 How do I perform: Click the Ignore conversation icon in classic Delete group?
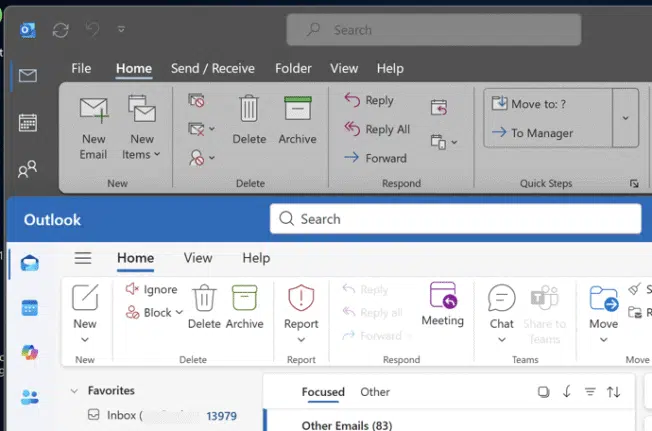197,101
